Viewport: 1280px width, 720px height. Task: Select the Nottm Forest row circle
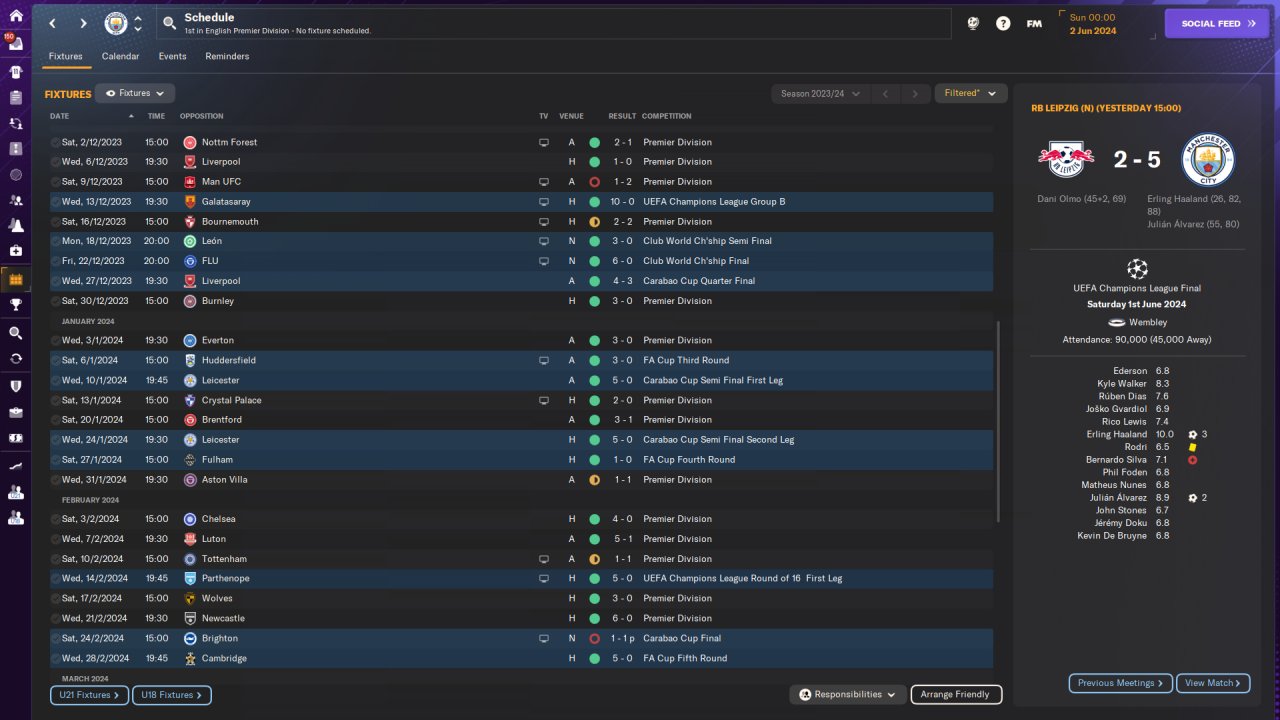(56, 143)
